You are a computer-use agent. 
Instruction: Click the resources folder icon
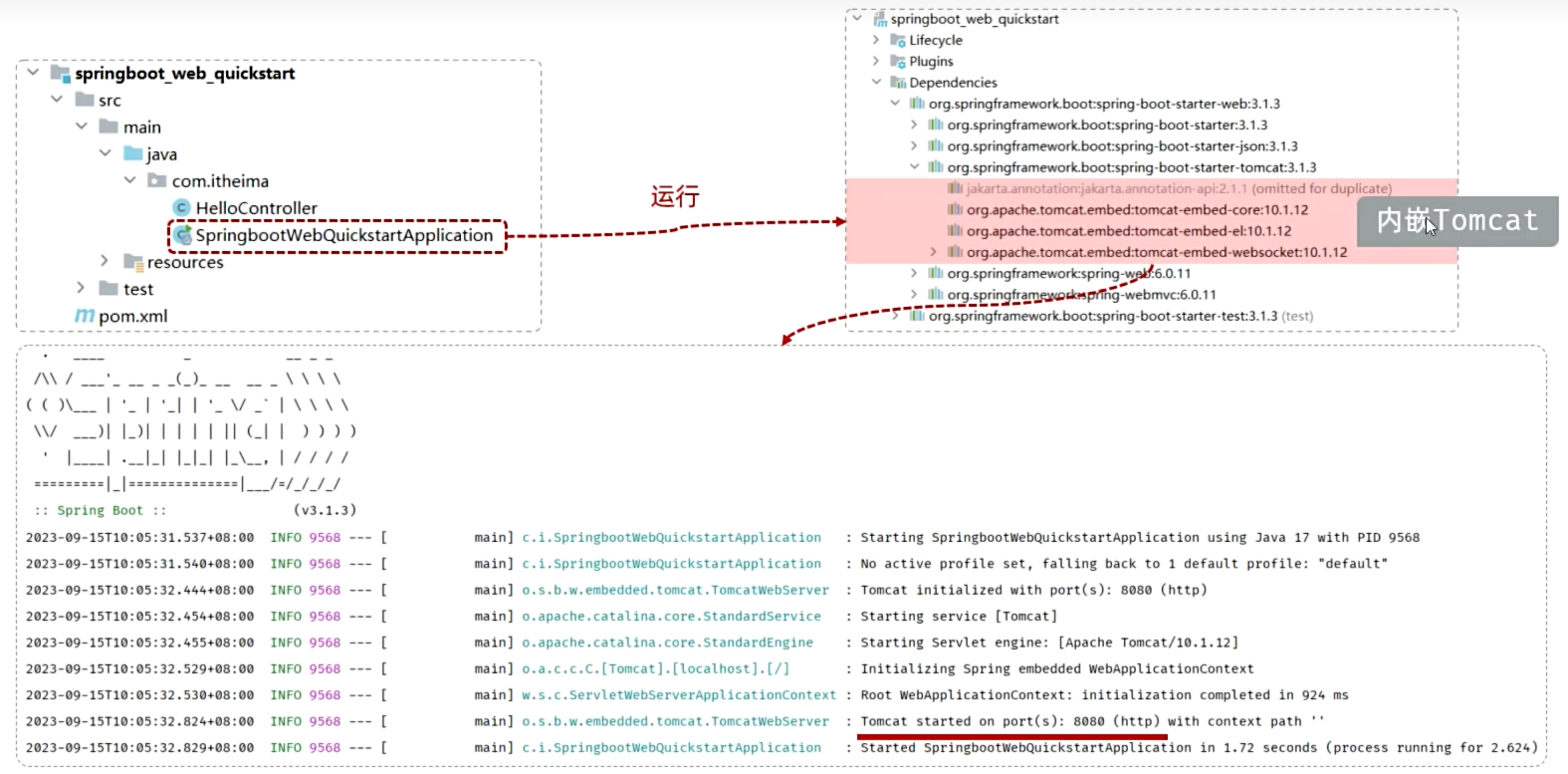point(133,262)
